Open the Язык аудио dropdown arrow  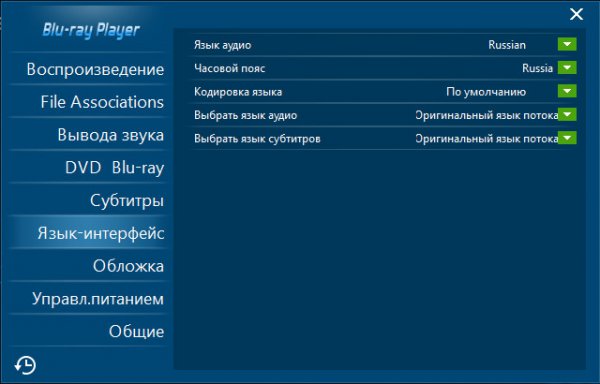click(567, 44)
